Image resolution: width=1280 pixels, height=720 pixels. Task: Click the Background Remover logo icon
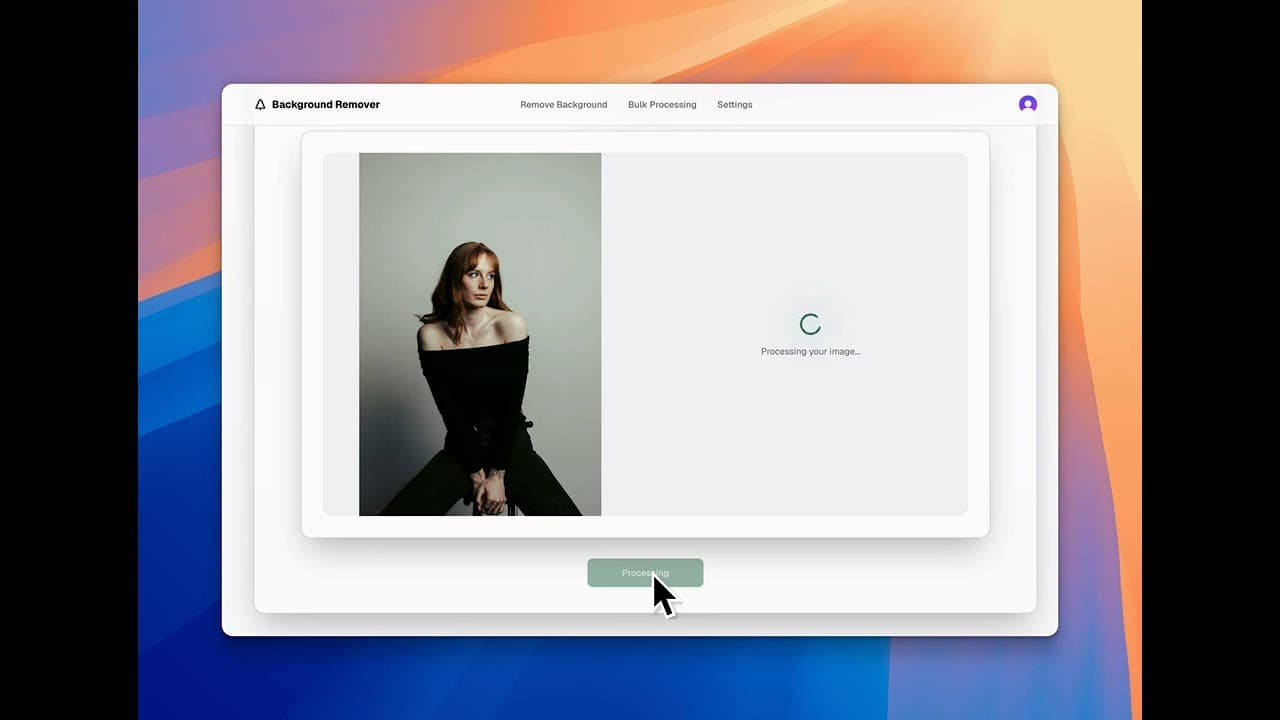click(x=260, y=104)
